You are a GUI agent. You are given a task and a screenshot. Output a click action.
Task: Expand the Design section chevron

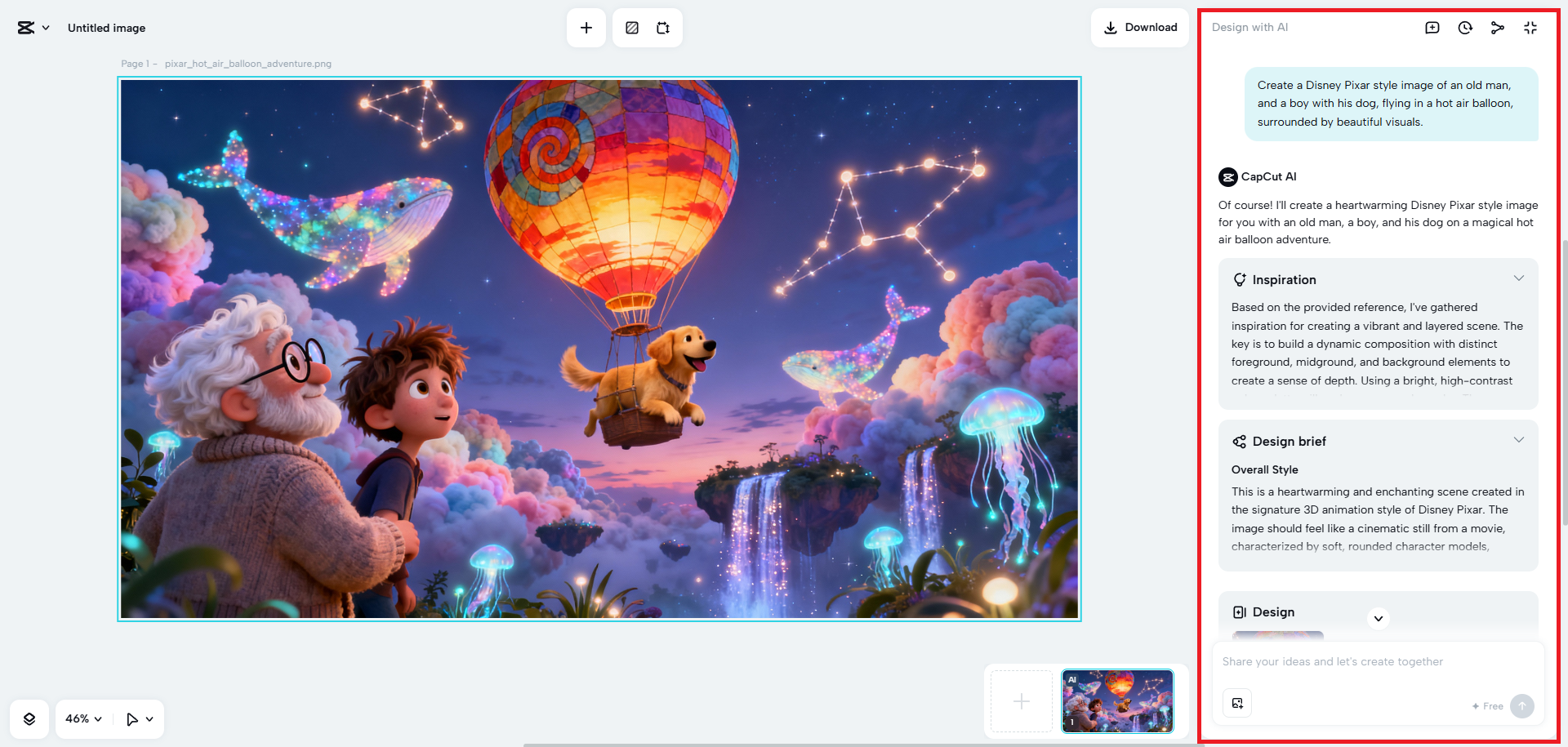[x=1379, y=619]
